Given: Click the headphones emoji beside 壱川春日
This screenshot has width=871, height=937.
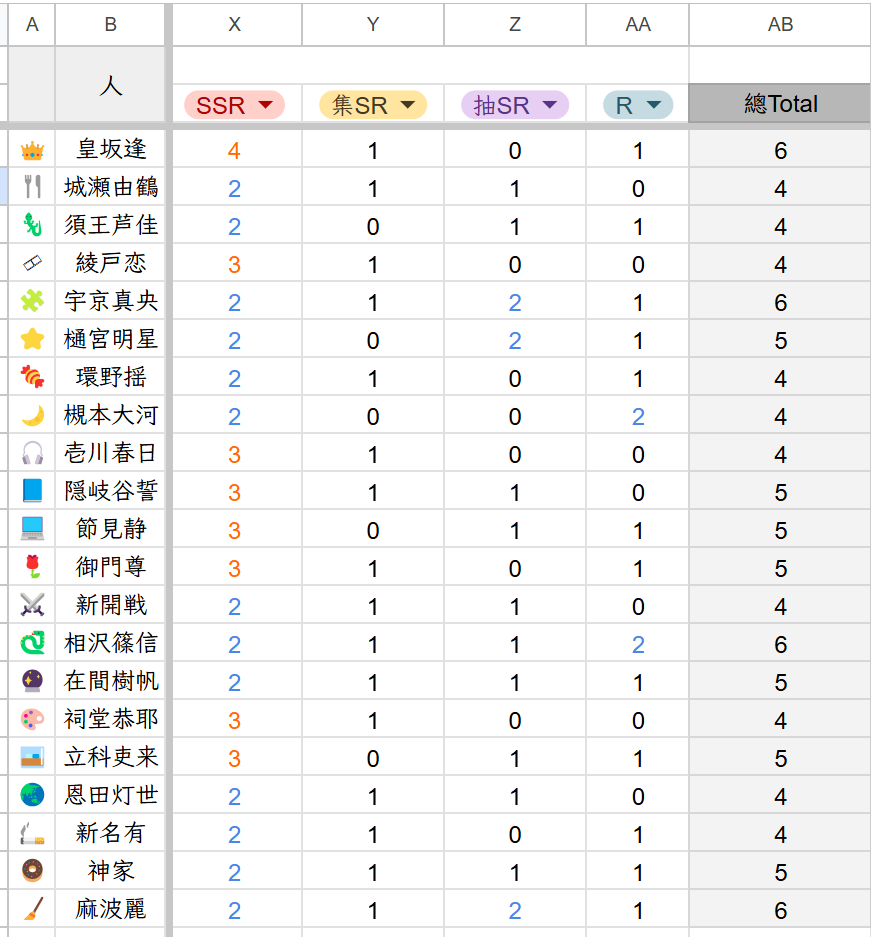Looking at the screenshot, I should pyautogui.click(x=32, y=454).
